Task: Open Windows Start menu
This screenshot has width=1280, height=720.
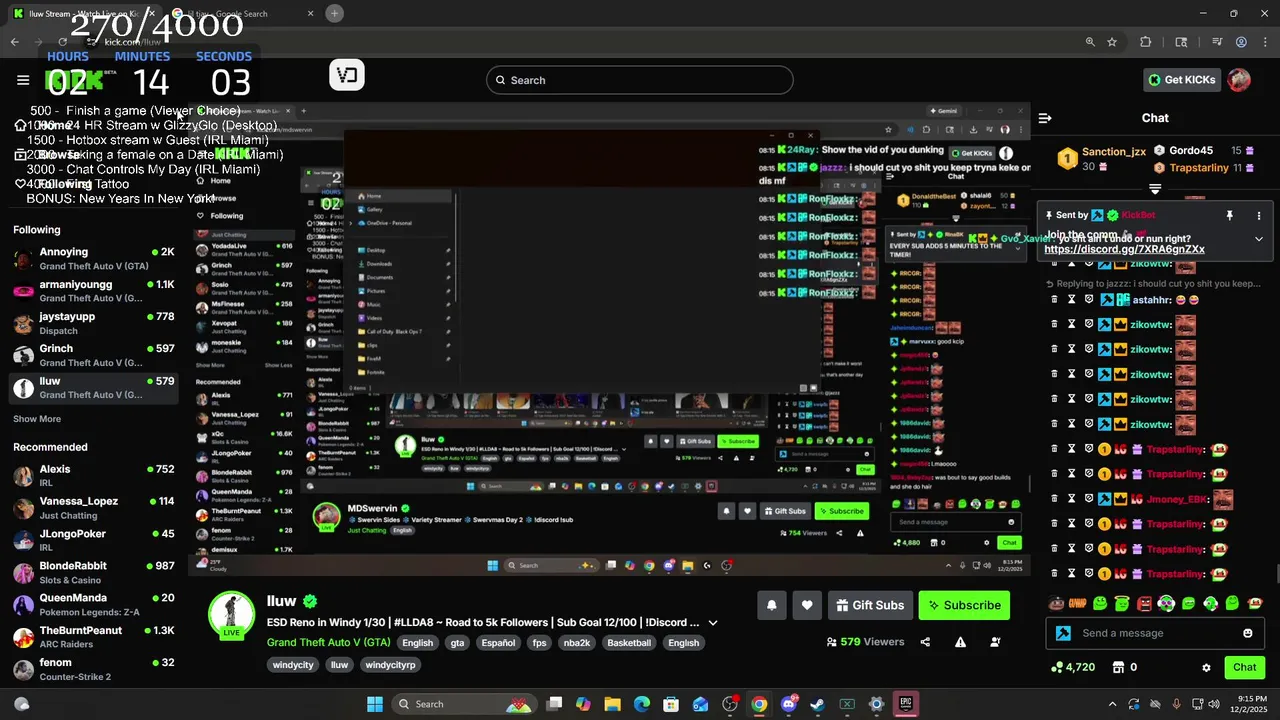Action: pos(375,704)
